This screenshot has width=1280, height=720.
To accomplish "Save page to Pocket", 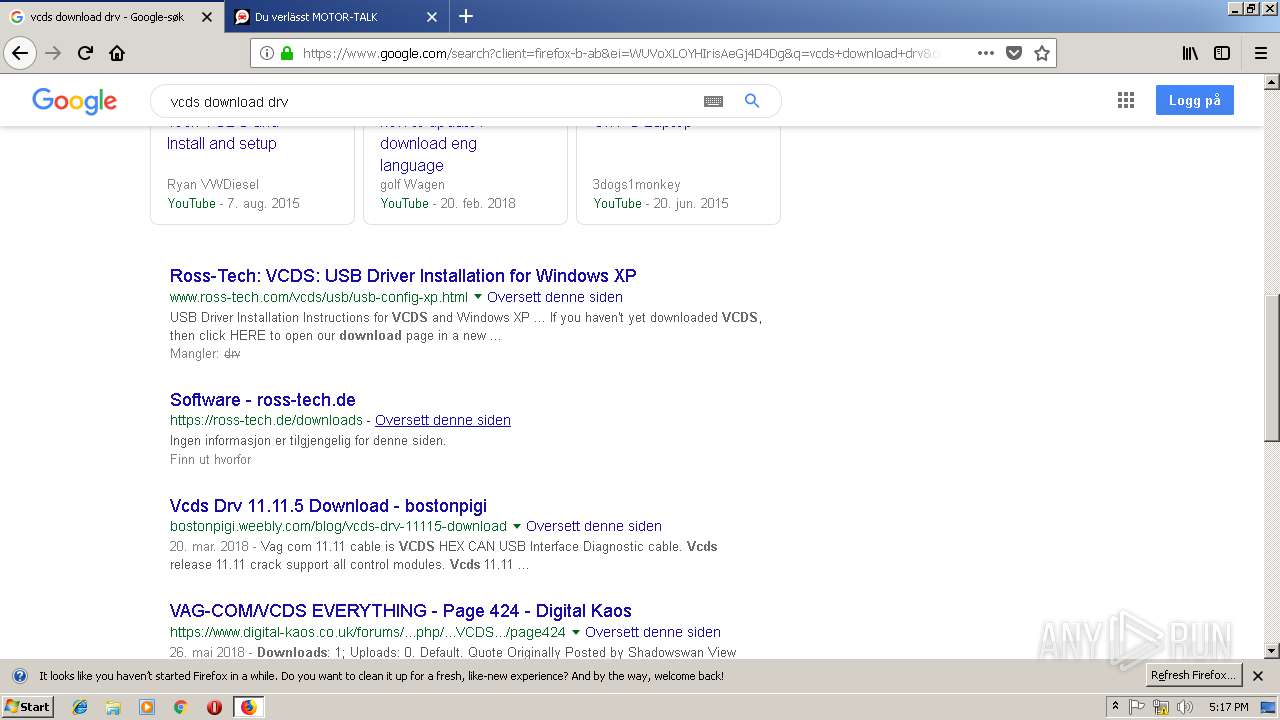I will [1014, 53].
